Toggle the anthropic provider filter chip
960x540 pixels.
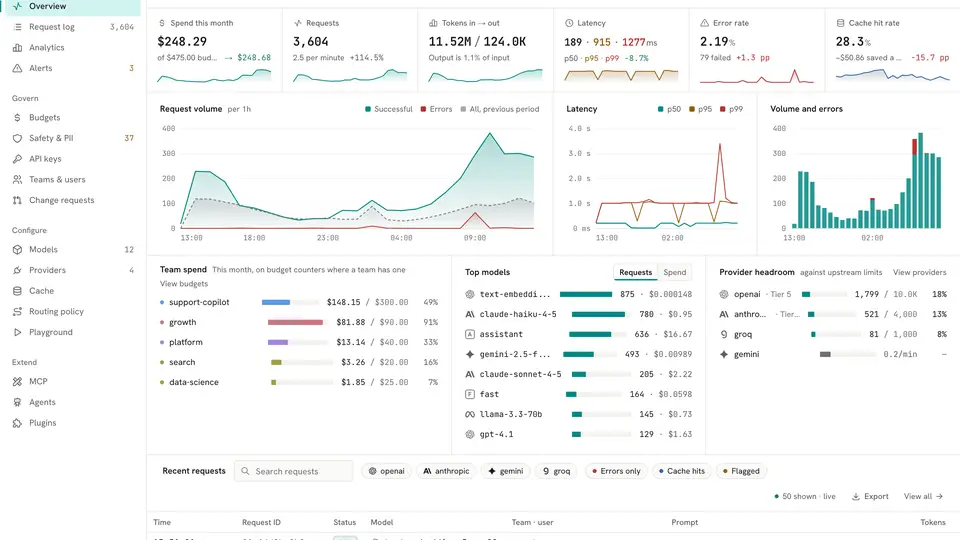click(x=446, y=471)
